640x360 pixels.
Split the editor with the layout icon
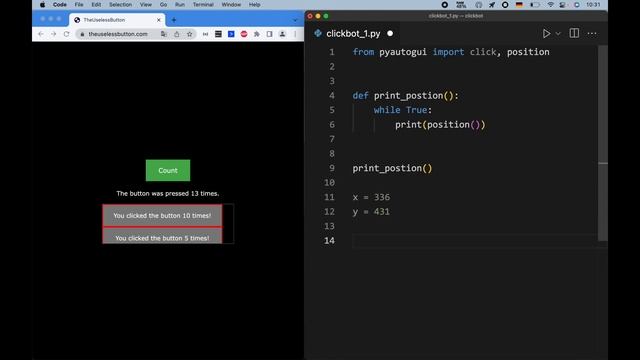click(574, 33)
